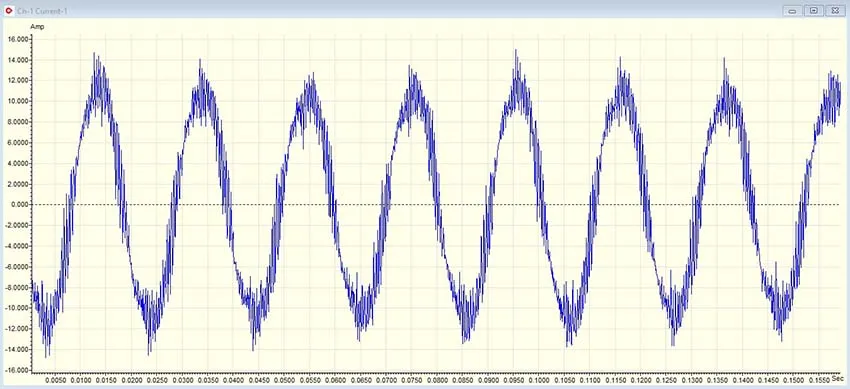The image size is (850, 389).
Task: Click the 0.1200 time axis label
Action: pos(642,381)
